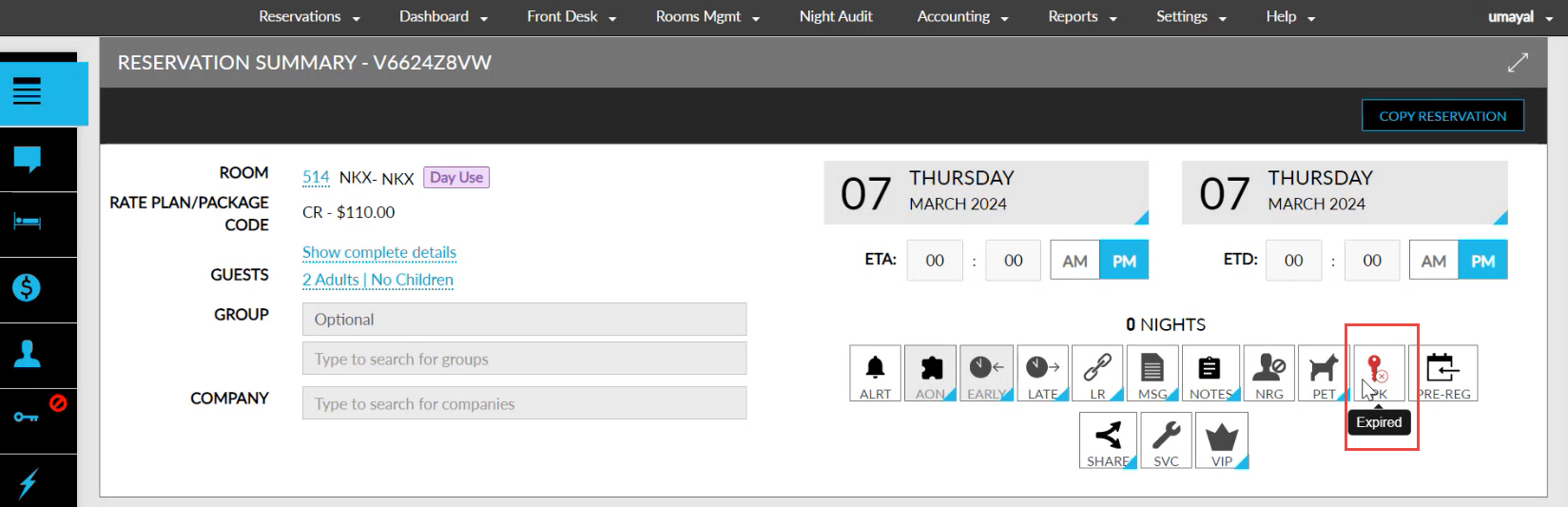
Task: Open the Front Desk dropdown menu
Action: pyautogui.click(x=571, y=16)
